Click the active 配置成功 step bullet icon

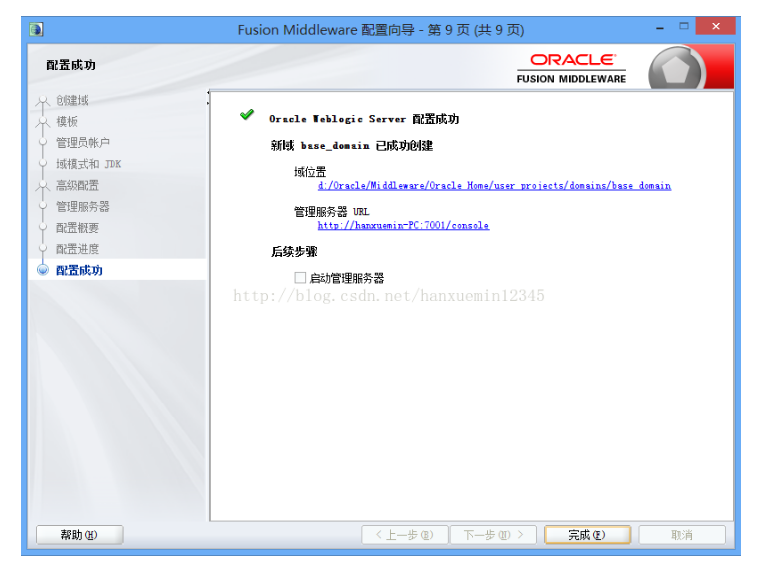click(43, 270)
